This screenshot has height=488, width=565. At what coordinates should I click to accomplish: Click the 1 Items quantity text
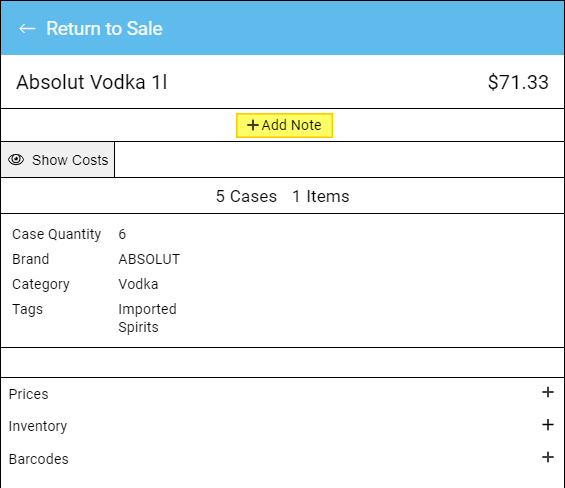[321, 196]
